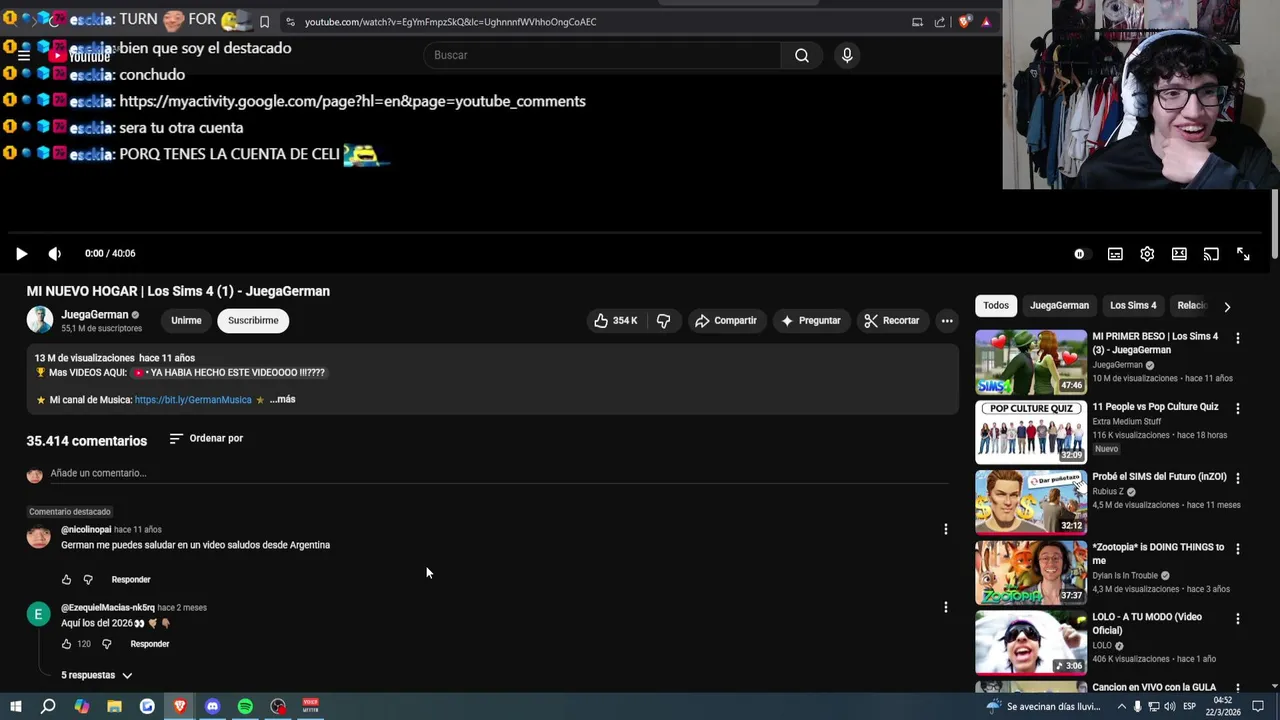Show more filter chips with the right arrow
The height and width of the screenshot is (720, 1280).
[1227, 306]
